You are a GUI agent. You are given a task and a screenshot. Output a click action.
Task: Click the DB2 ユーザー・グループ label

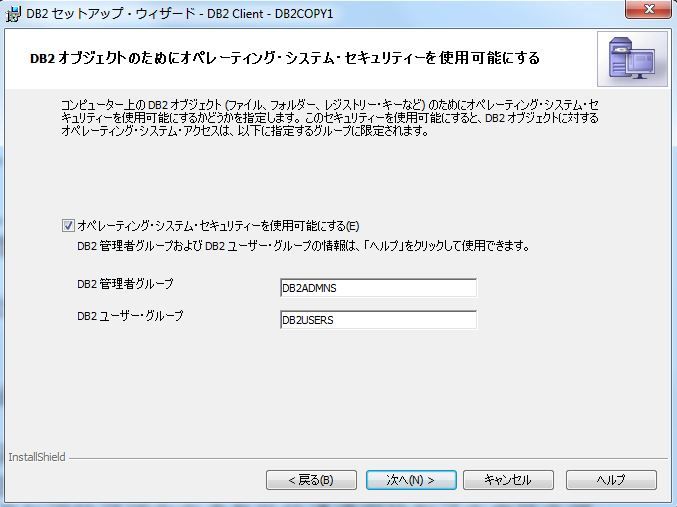(x=130, y=316)
